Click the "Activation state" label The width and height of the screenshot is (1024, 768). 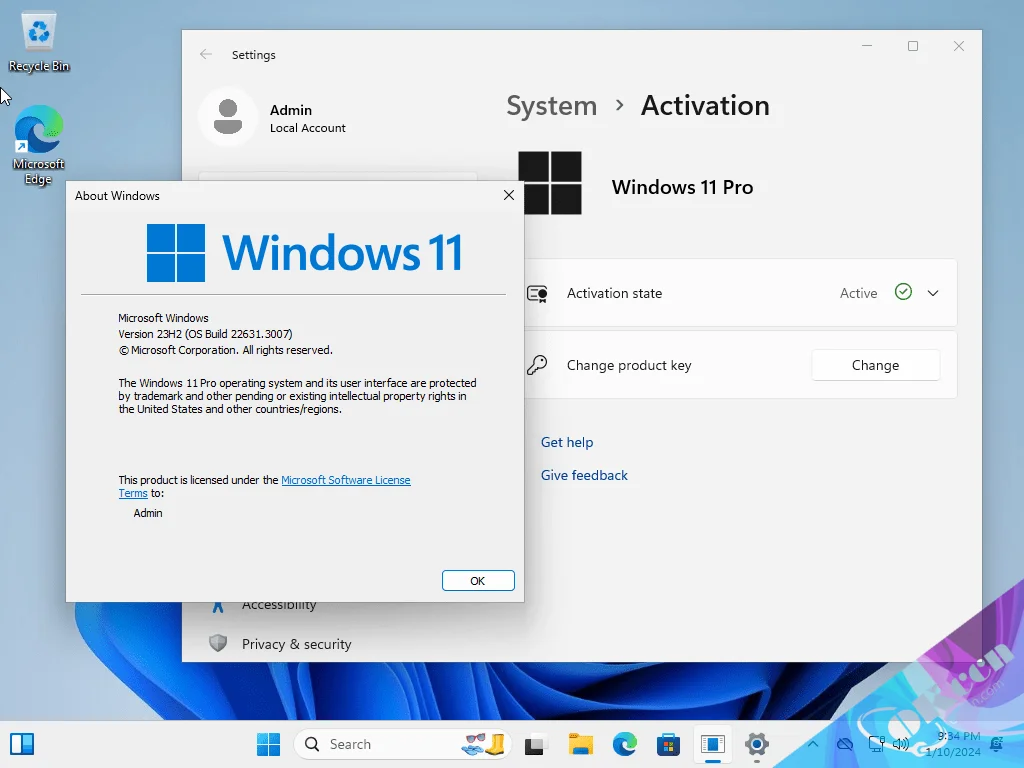[x=615, y=293]
